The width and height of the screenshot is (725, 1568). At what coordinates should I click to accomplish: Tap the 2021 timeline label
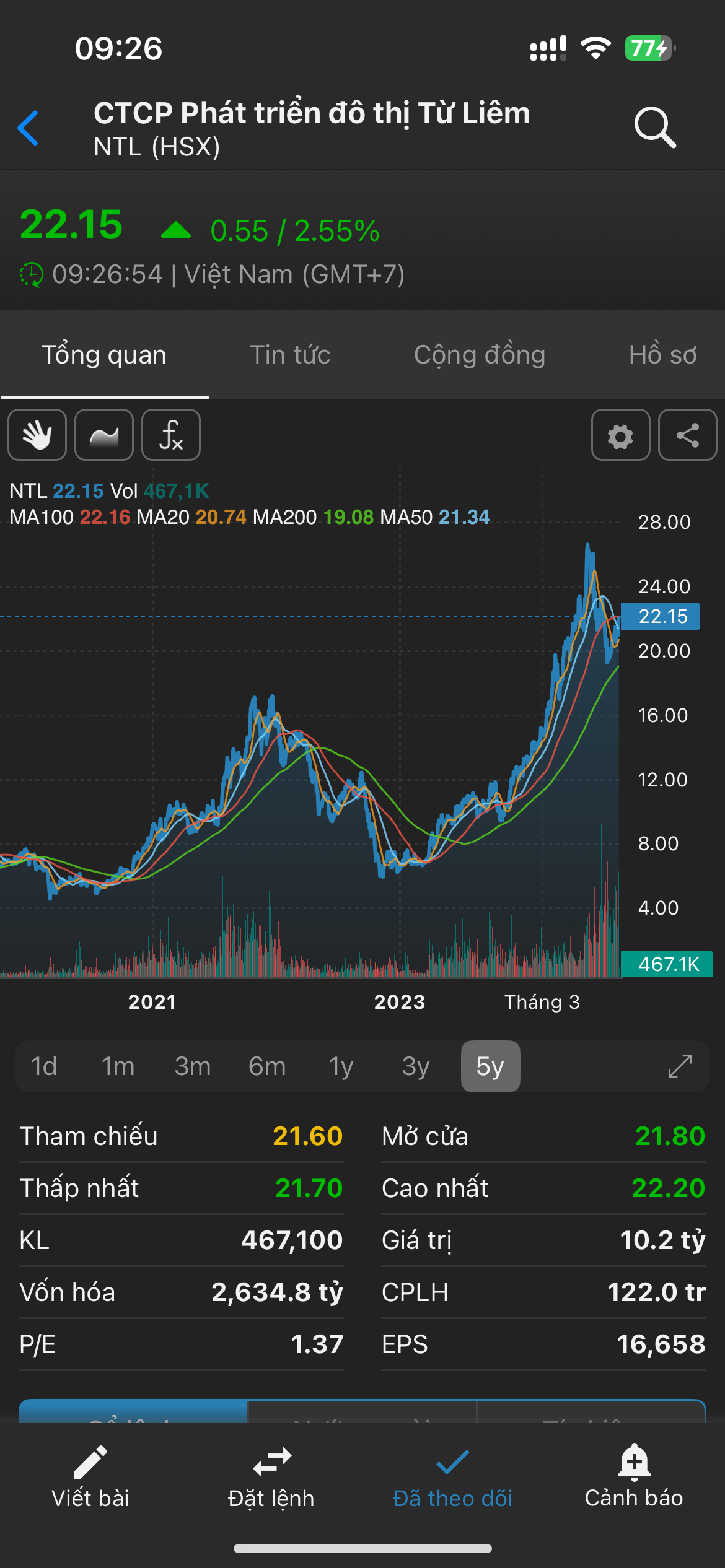[x=152, y=1002]
